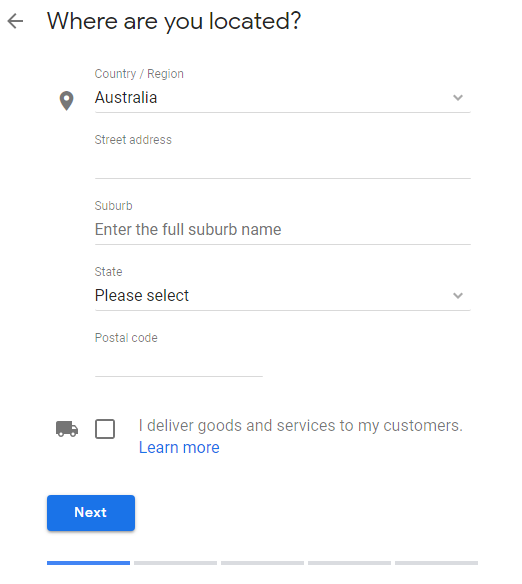Image resolution: width=522 pixels, height=584 pixels.
Task: Click the third progress step segment
Action: click(x=262, y=563)
